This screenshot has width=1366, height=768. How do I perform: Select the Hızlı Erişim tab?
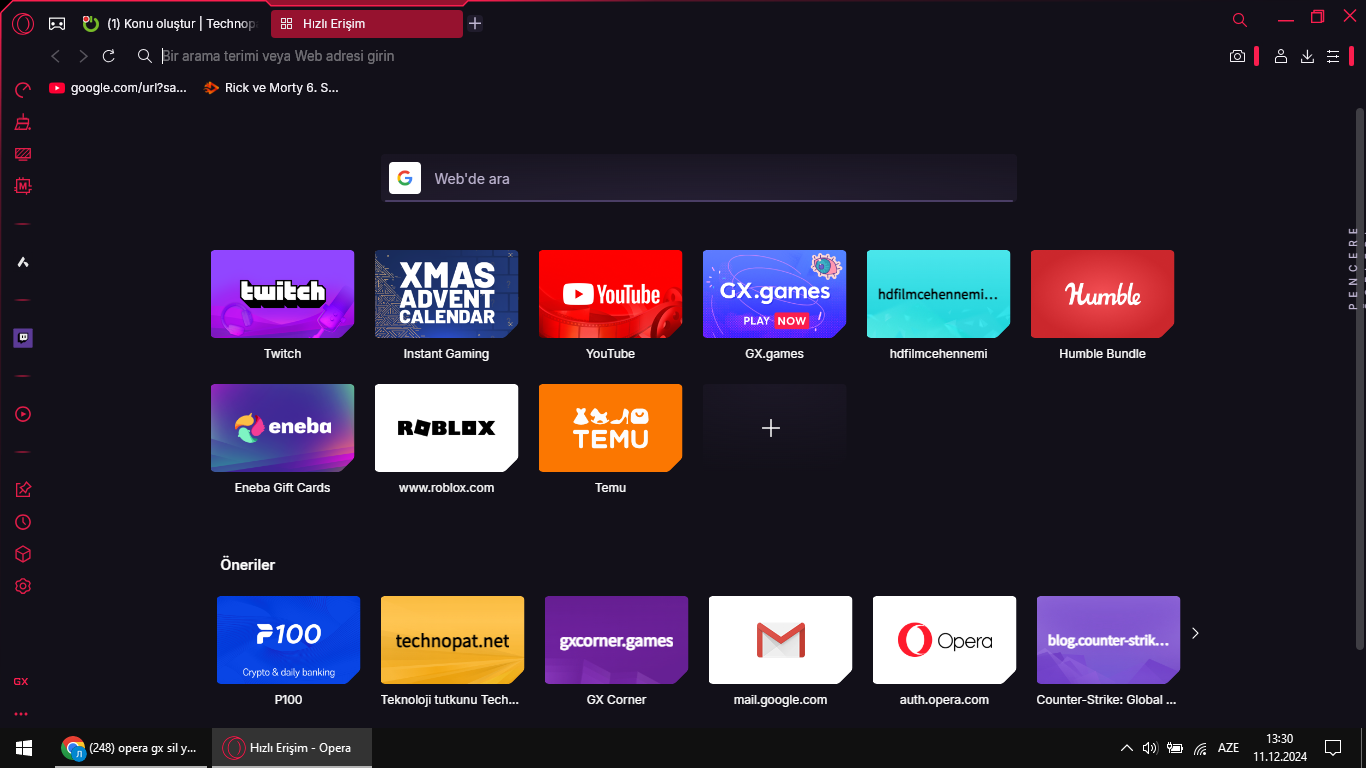point(367,23)
